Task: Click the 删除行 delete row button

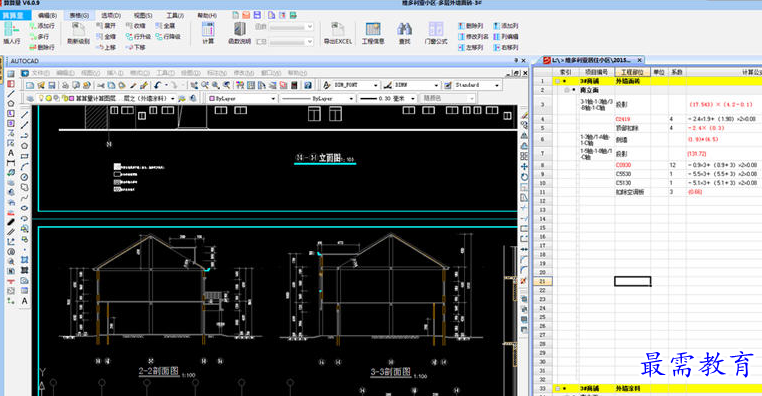Action: coord(42,47)
